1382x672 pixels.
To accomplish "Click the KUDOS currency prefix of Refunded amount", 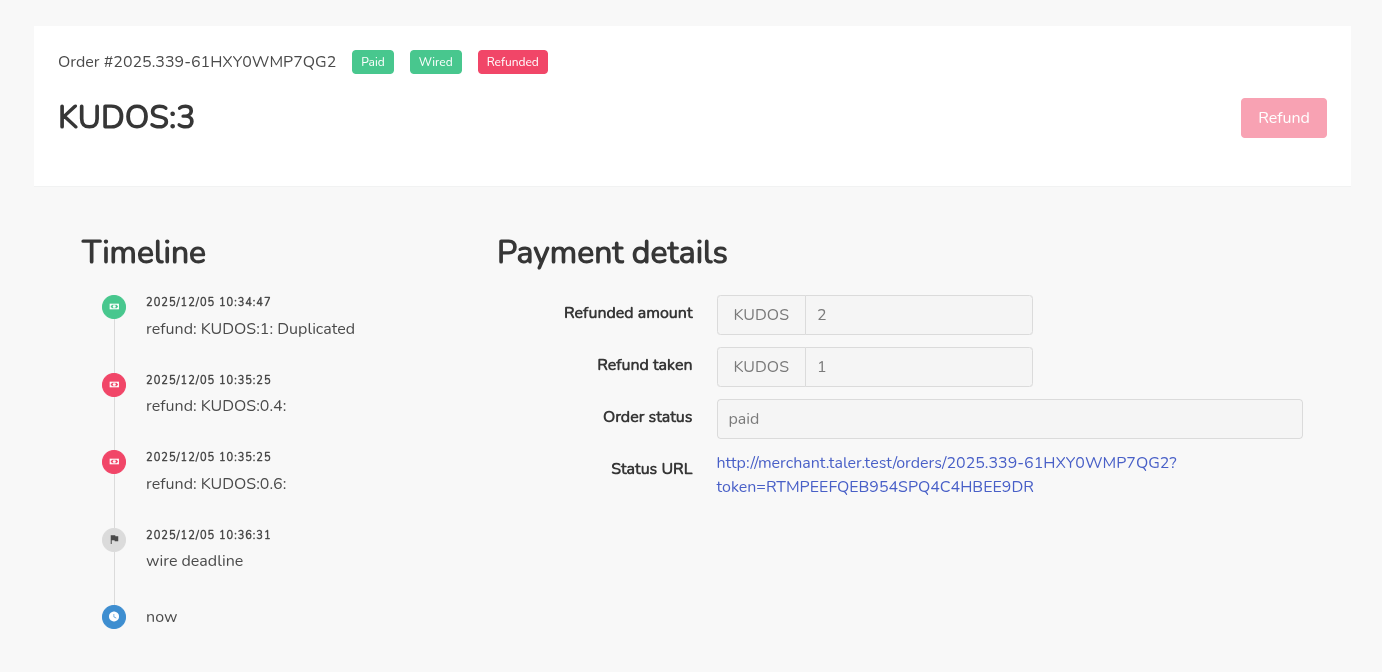I will (761, 315).
